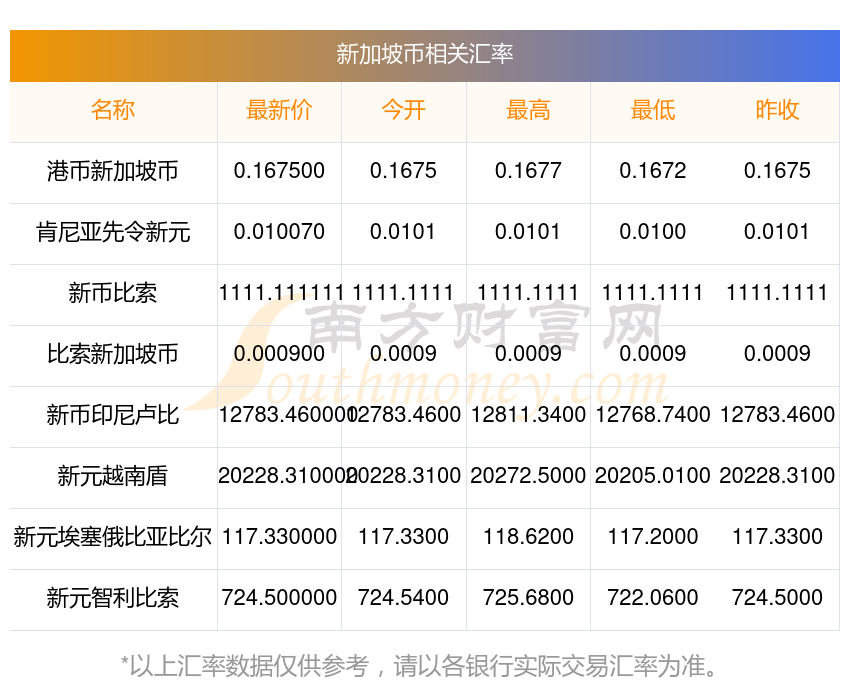Click the 昨收 column header
The width and height of the screenshot is (850, 697).
[777, 110]
